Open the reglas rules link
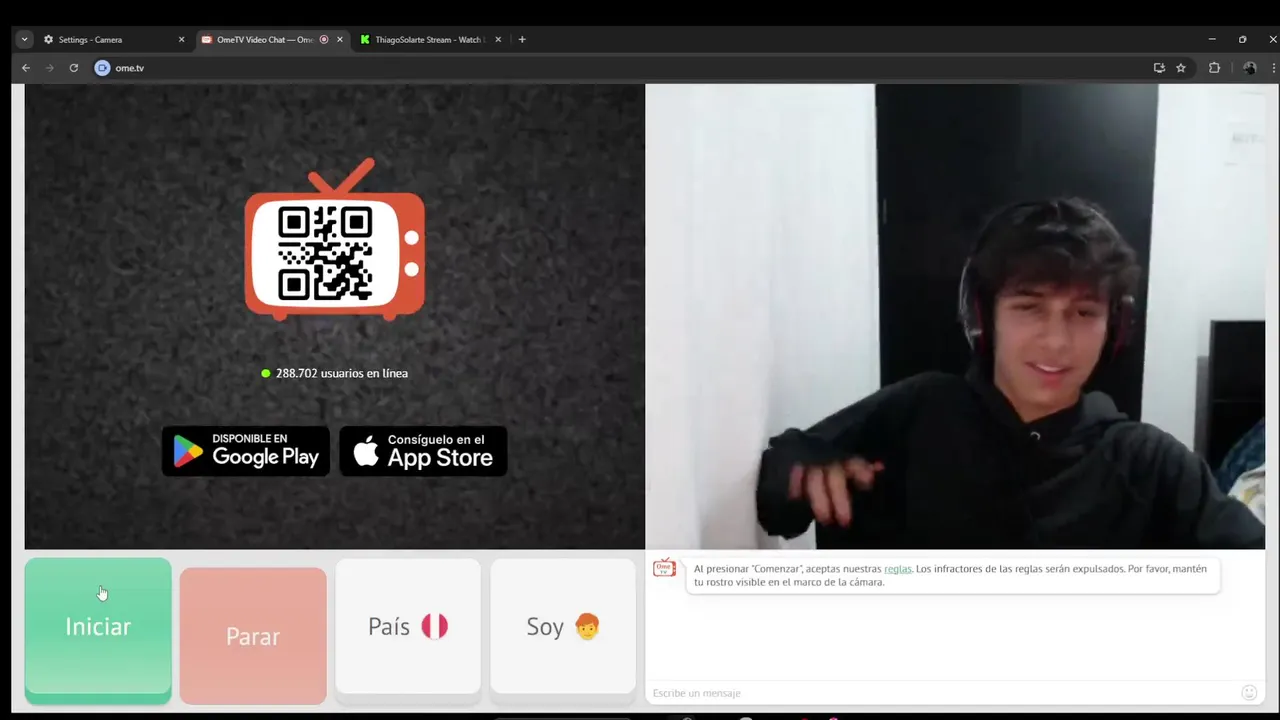1280x720 pixels. (898, 569)
